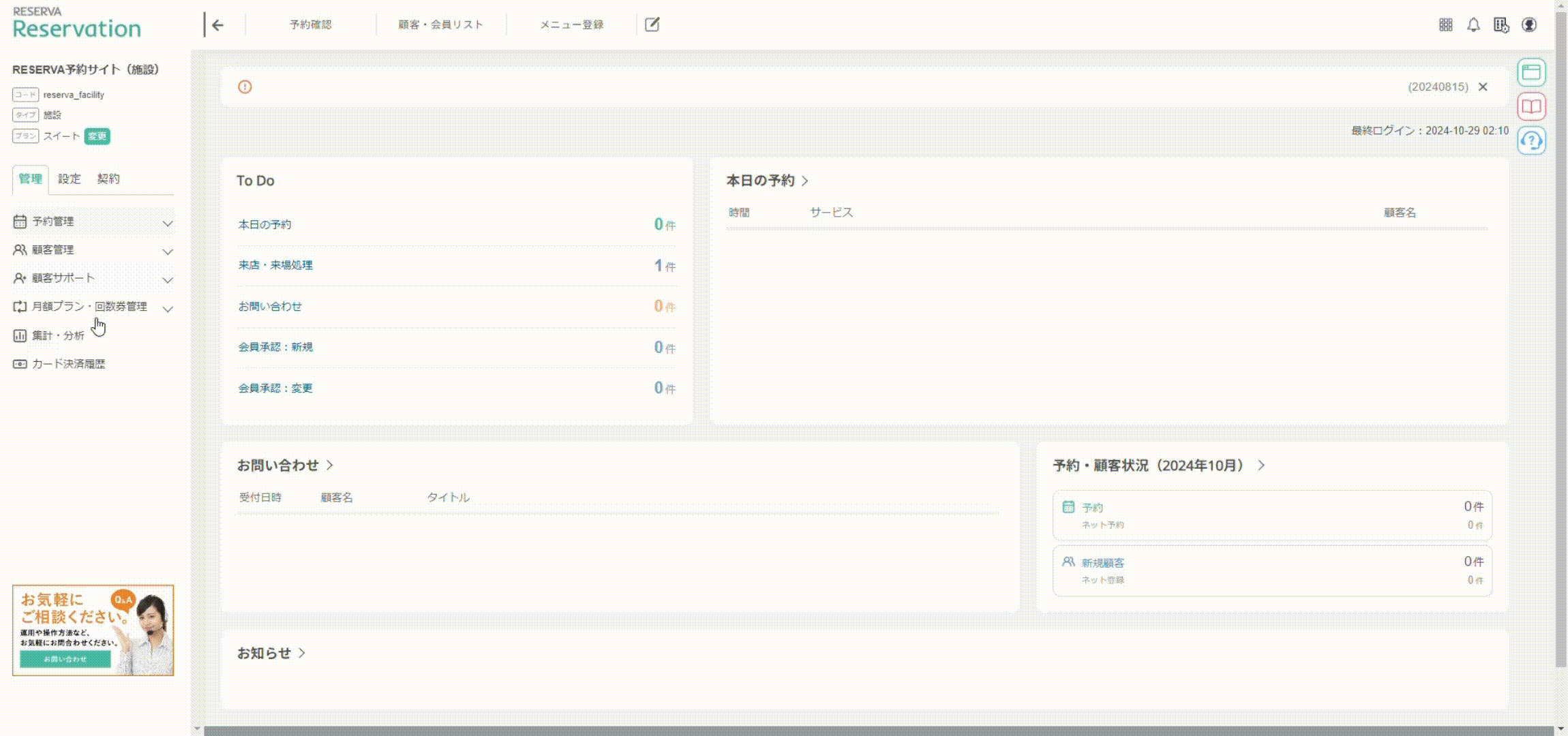Image resolution: width=1568 pixels, height=736 pixels.
Task: Click the Reservation logo
Action: (x=76, y=22)
